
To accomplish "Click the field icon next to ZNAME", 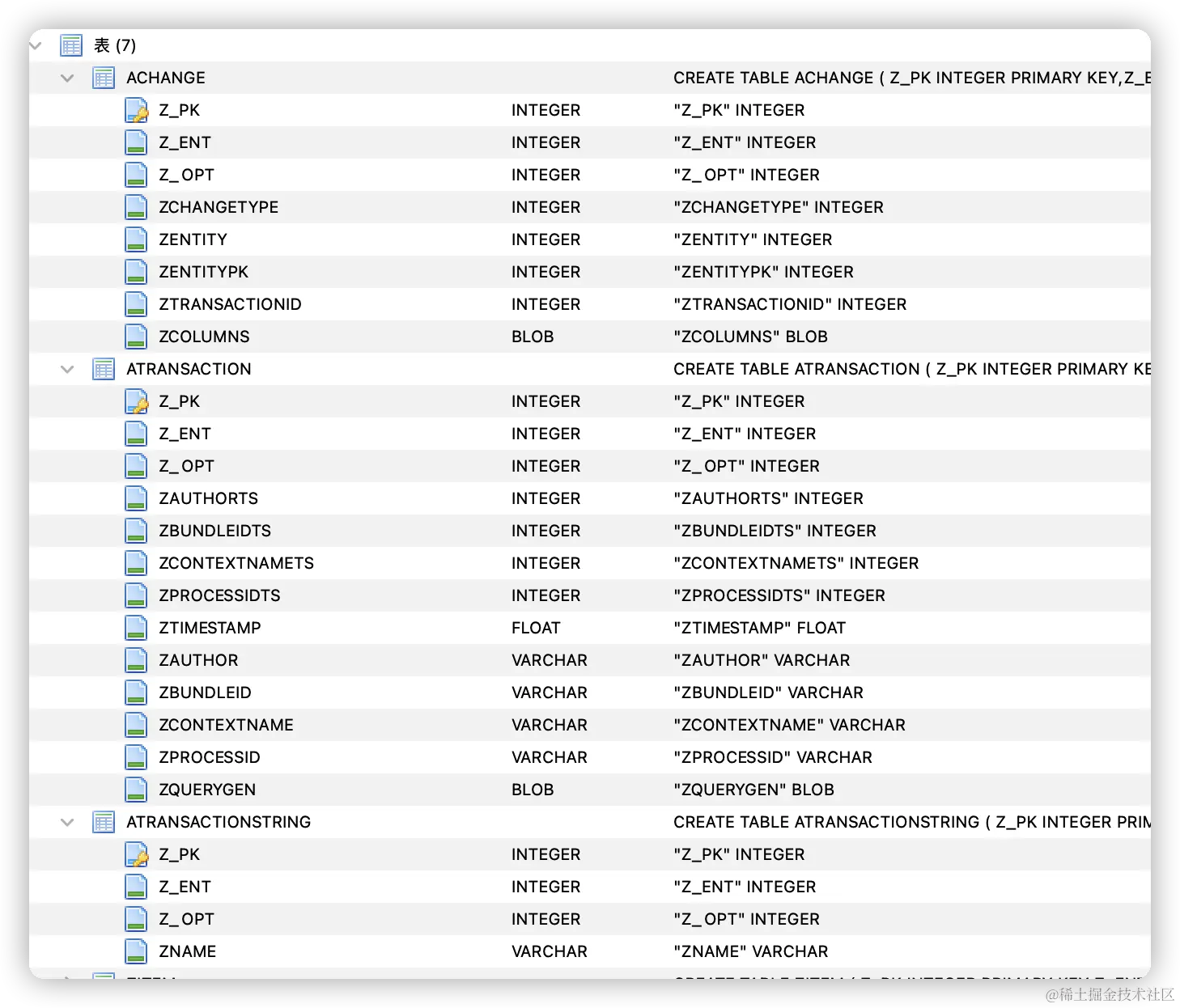I will point(135,951).
